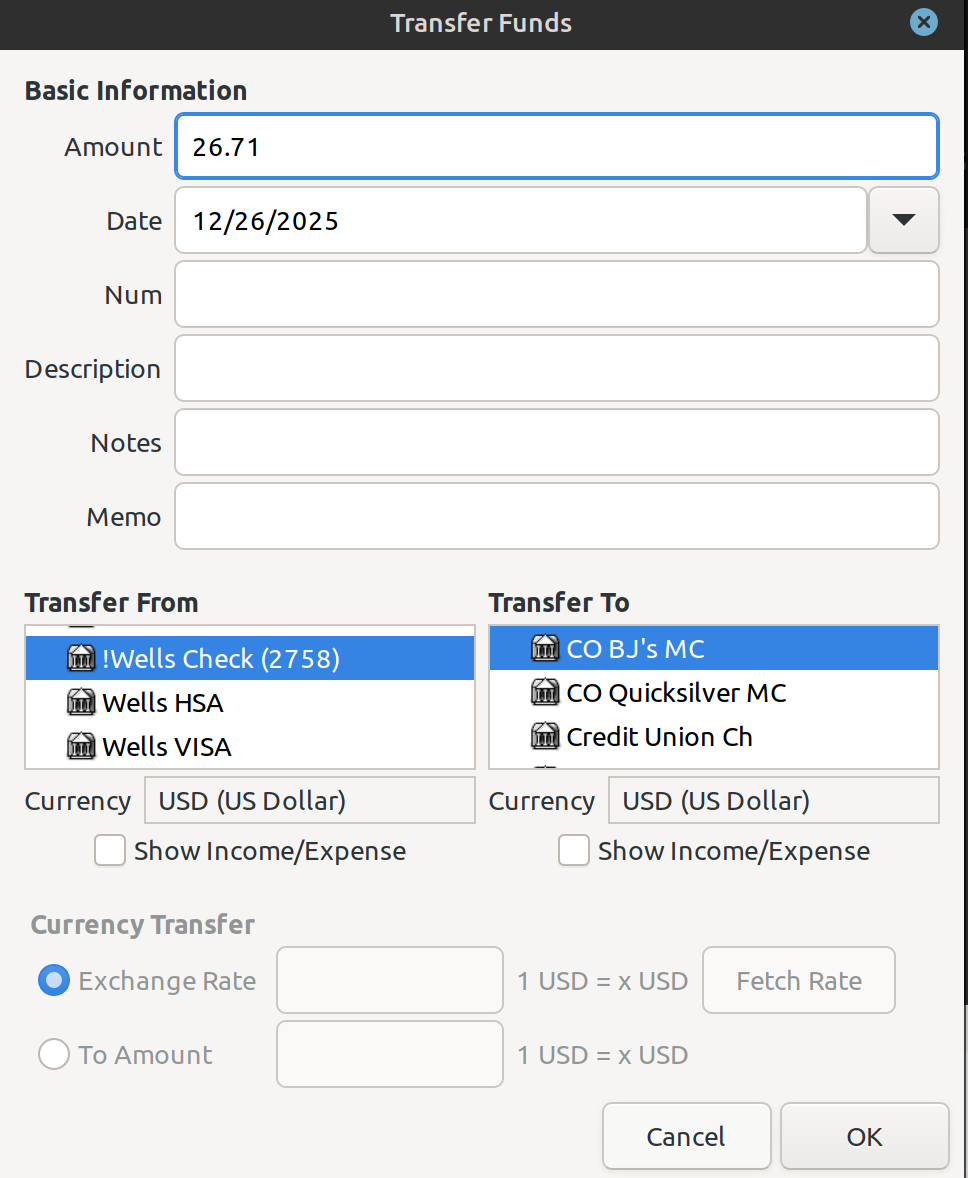Click the bank icon beside Credit Union Ch
This screenshot has height=1178, width=968.
[x=545, y=737]
